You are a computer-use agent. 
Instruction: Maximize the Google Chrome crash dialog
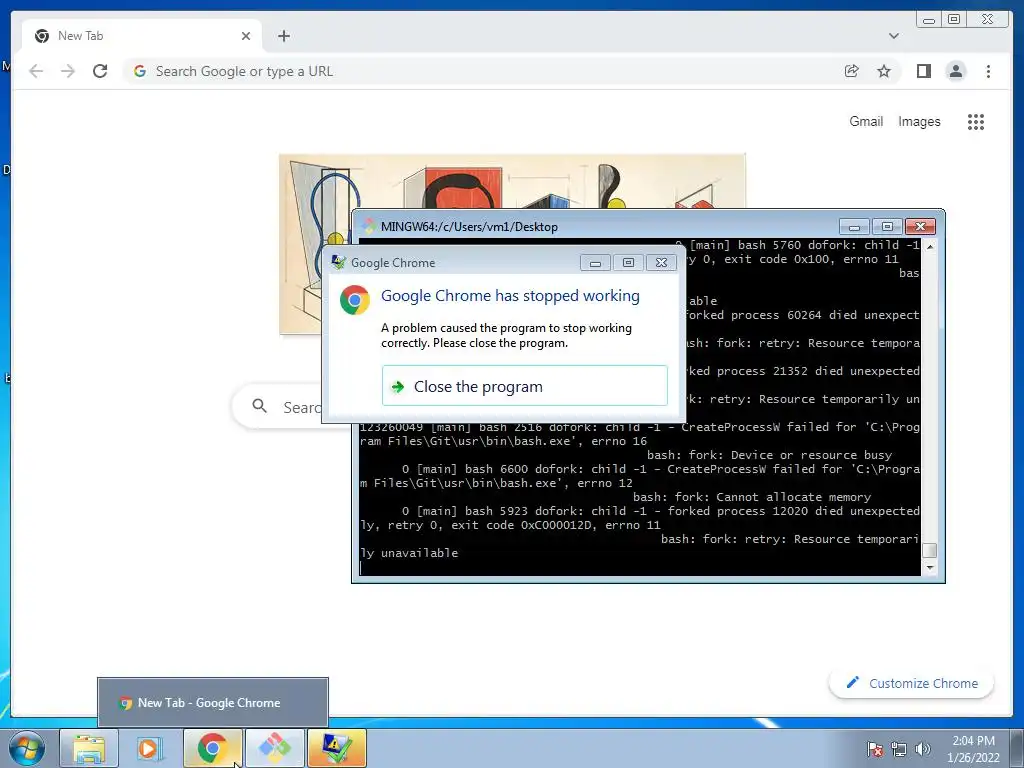(628, 263)
